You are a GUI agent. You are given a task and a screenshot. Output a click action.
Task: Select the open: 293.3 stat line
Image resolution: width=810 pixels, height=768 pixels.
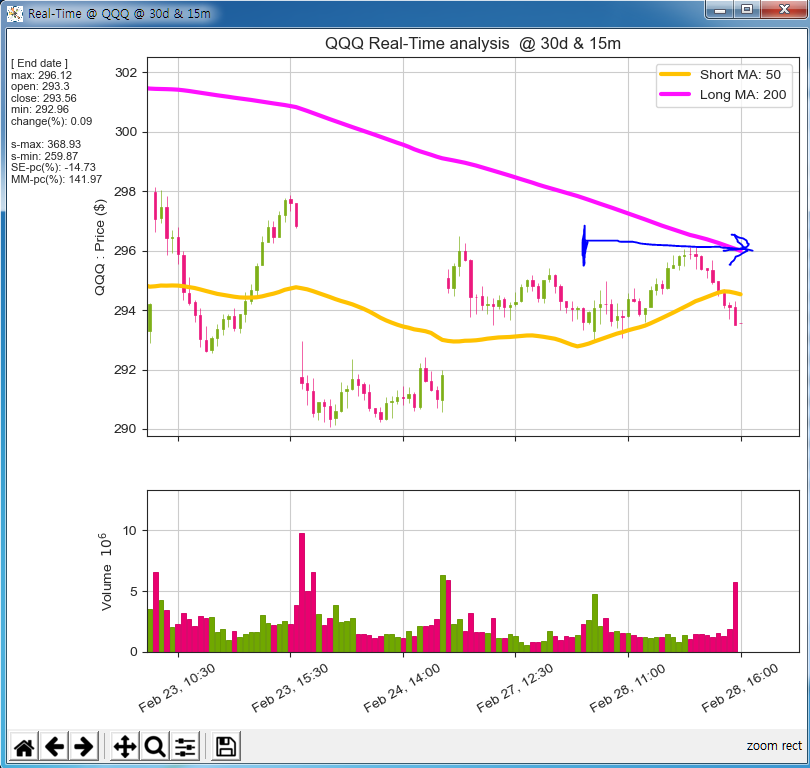click(40, 86)
